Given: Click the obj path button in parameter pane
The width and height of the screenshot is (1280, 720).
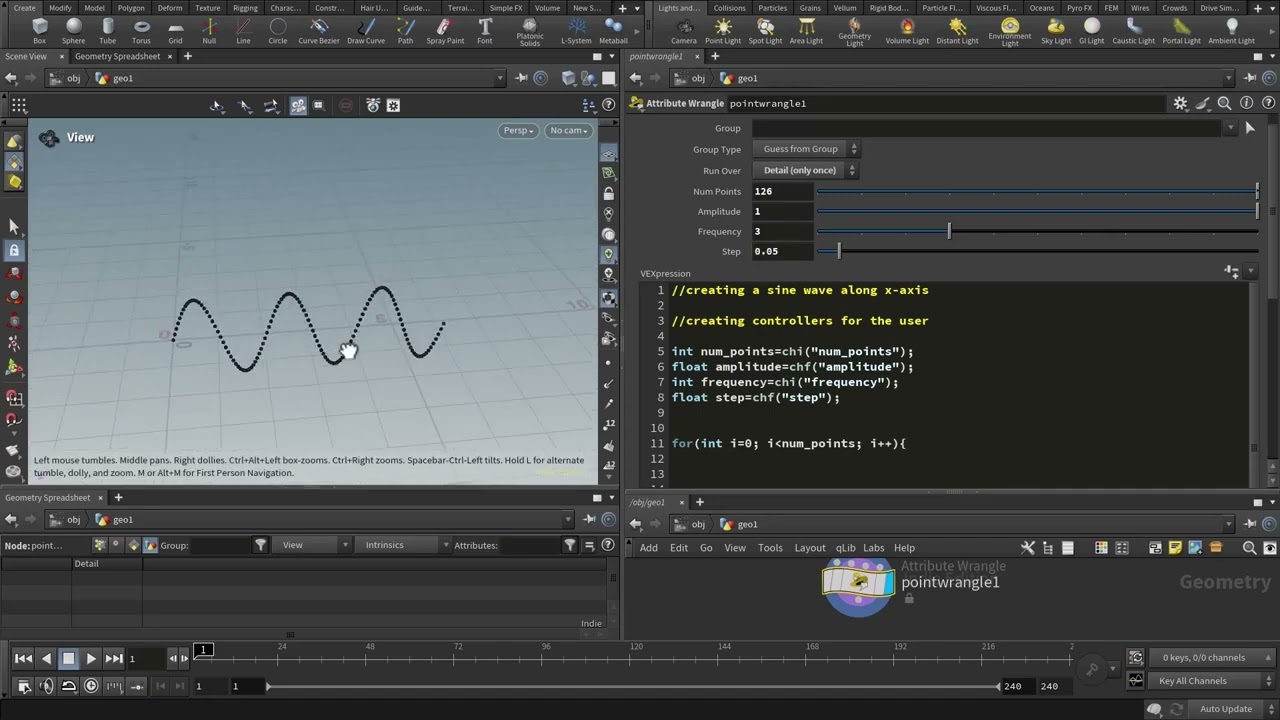Looking at the screenshot, I should 691,78.
